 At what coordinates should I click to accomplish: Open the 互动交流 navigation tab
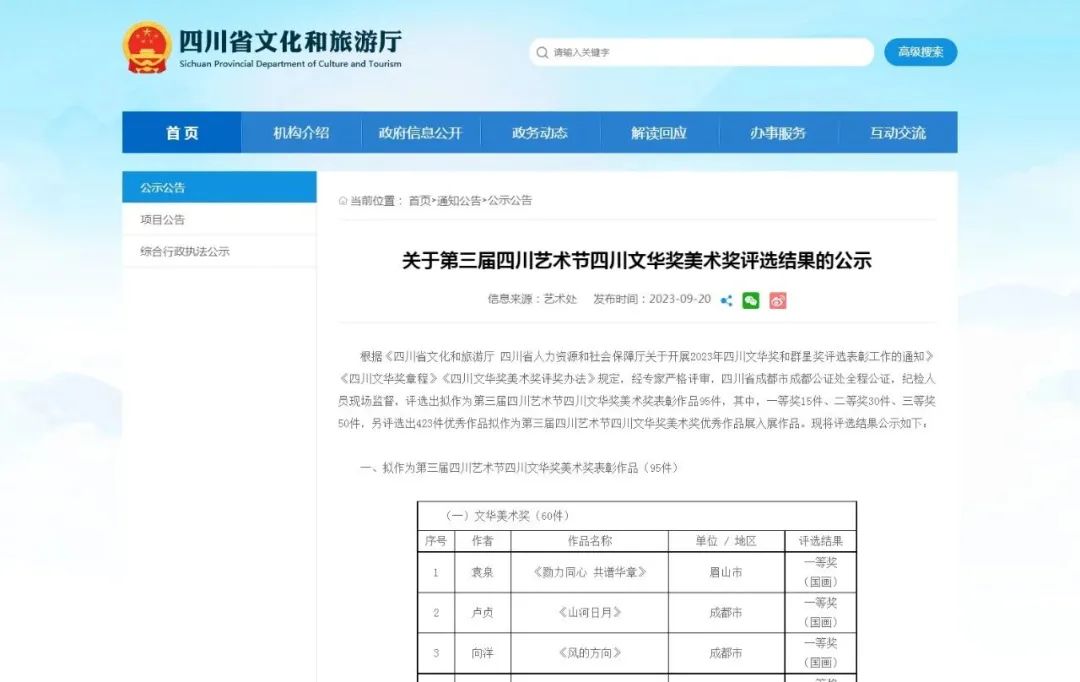897,132
